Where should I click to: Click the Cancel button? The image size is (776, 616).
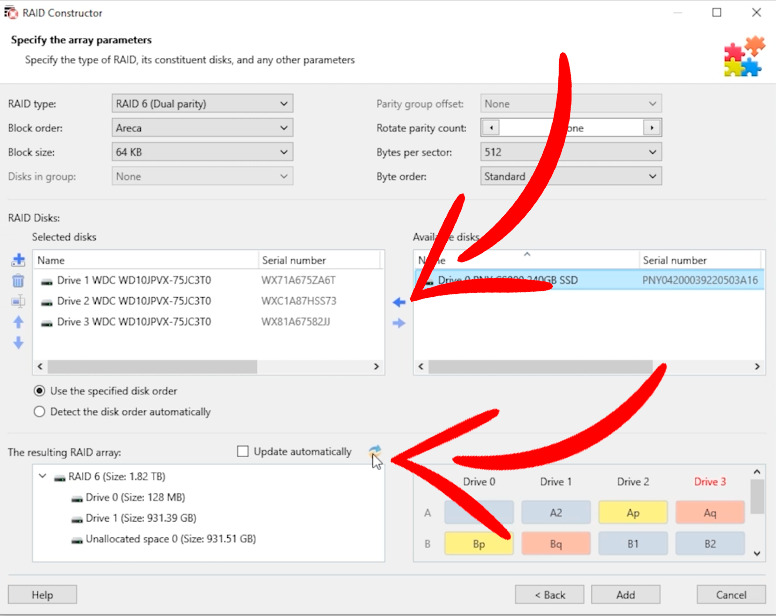(731, 595)
